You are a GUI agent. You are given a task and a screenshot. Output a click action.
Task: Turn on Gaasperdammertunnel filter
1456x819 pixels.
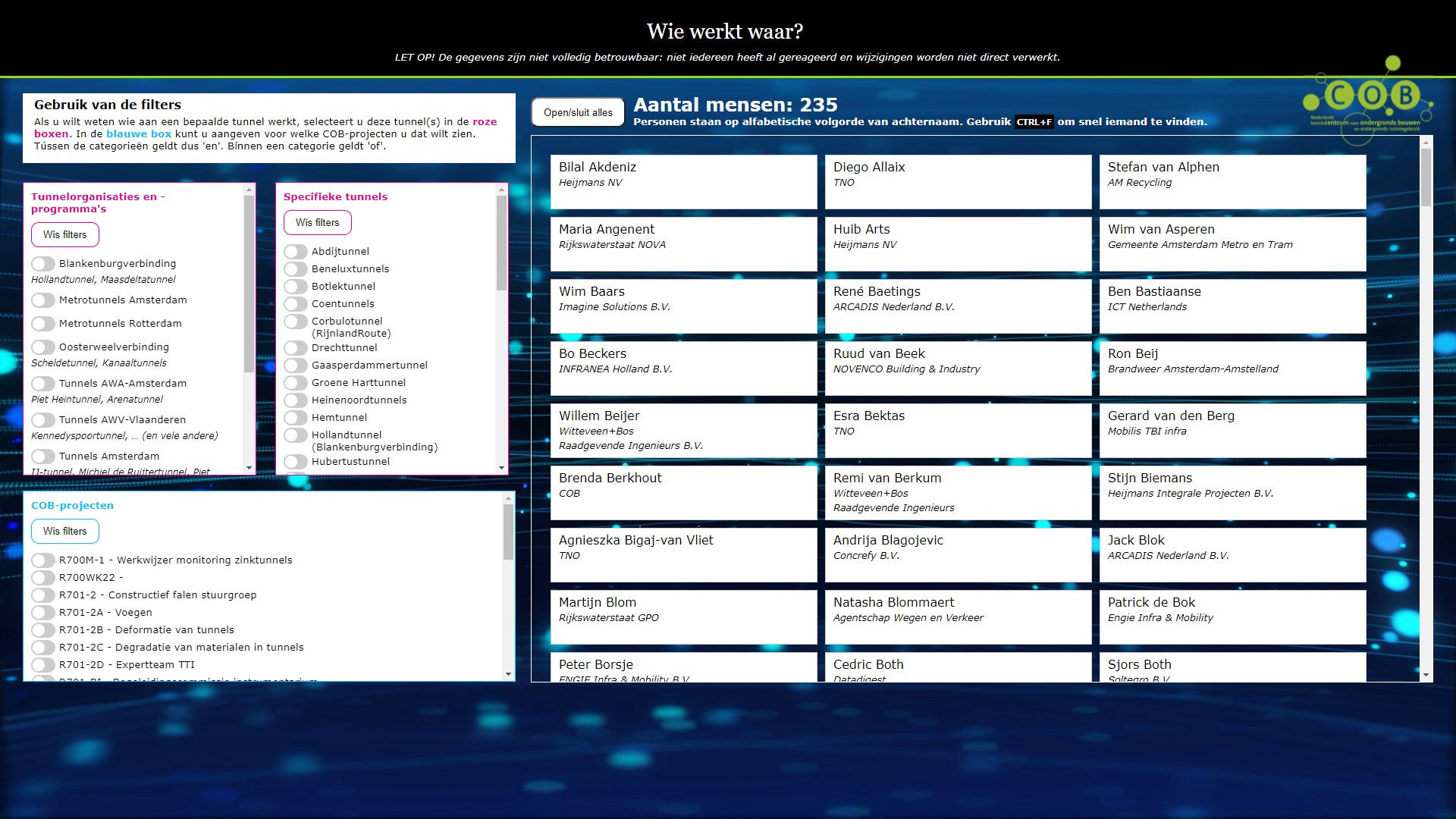(296, 366)
